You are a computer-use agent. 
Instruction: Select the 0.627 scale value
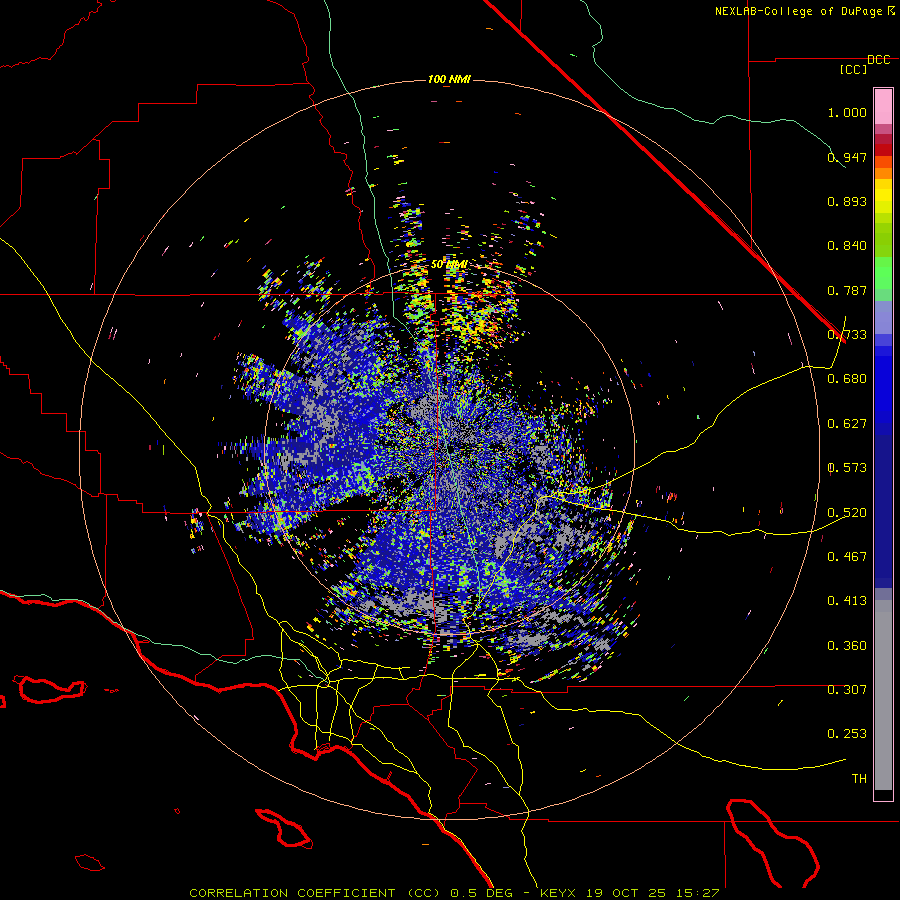tap(847, 424)
